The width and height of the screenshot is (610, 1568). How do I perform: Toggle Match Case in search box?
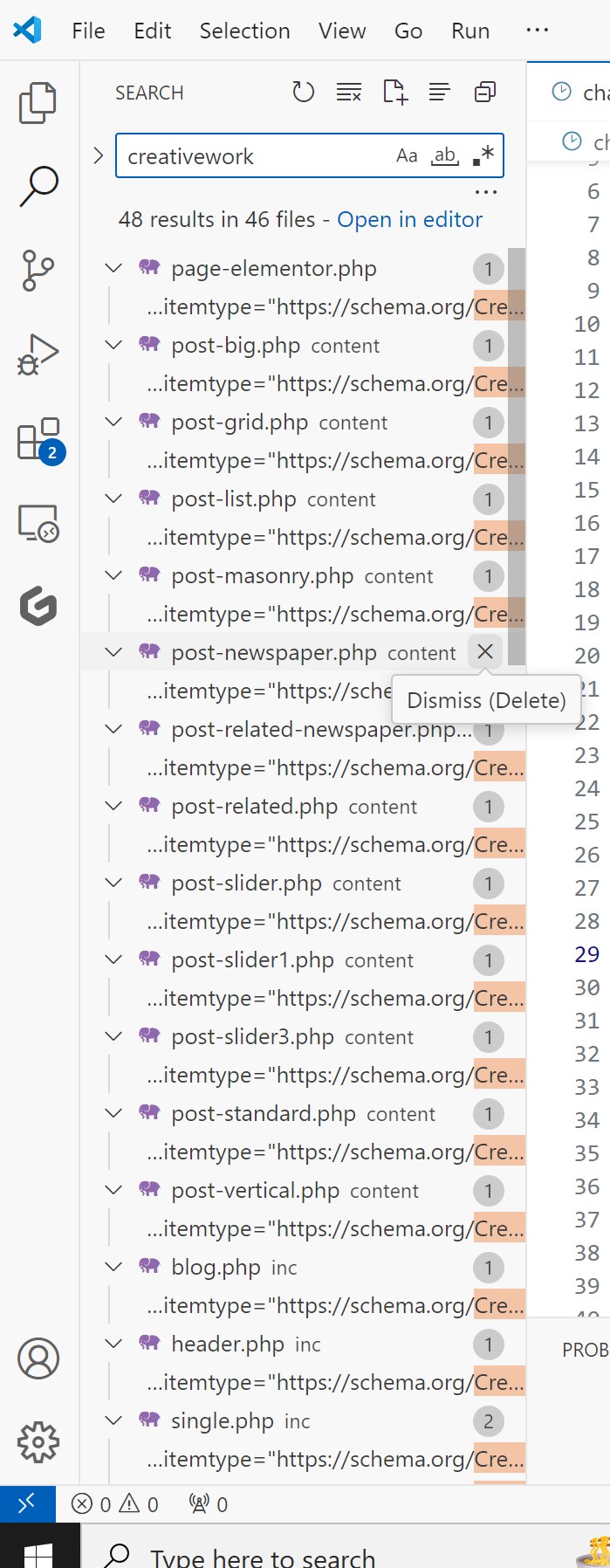pos(407,156)
